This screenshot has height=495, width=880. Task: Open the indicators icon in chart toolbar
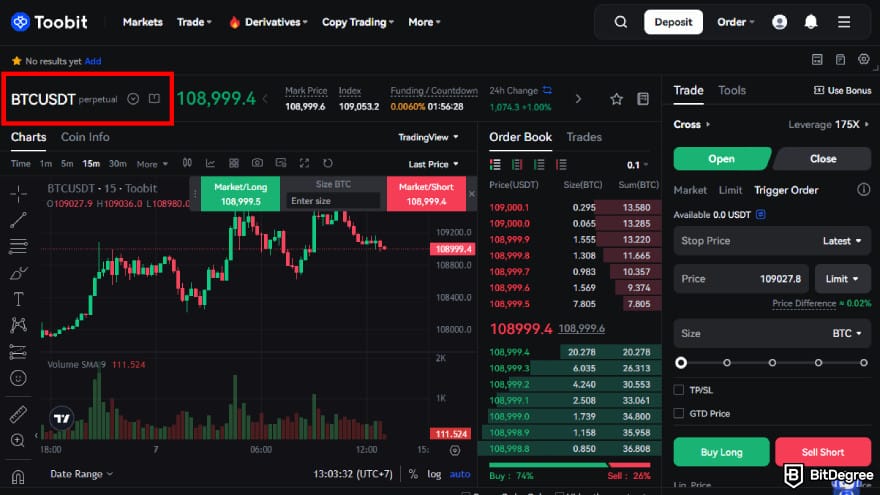click(x=210, y=163)
